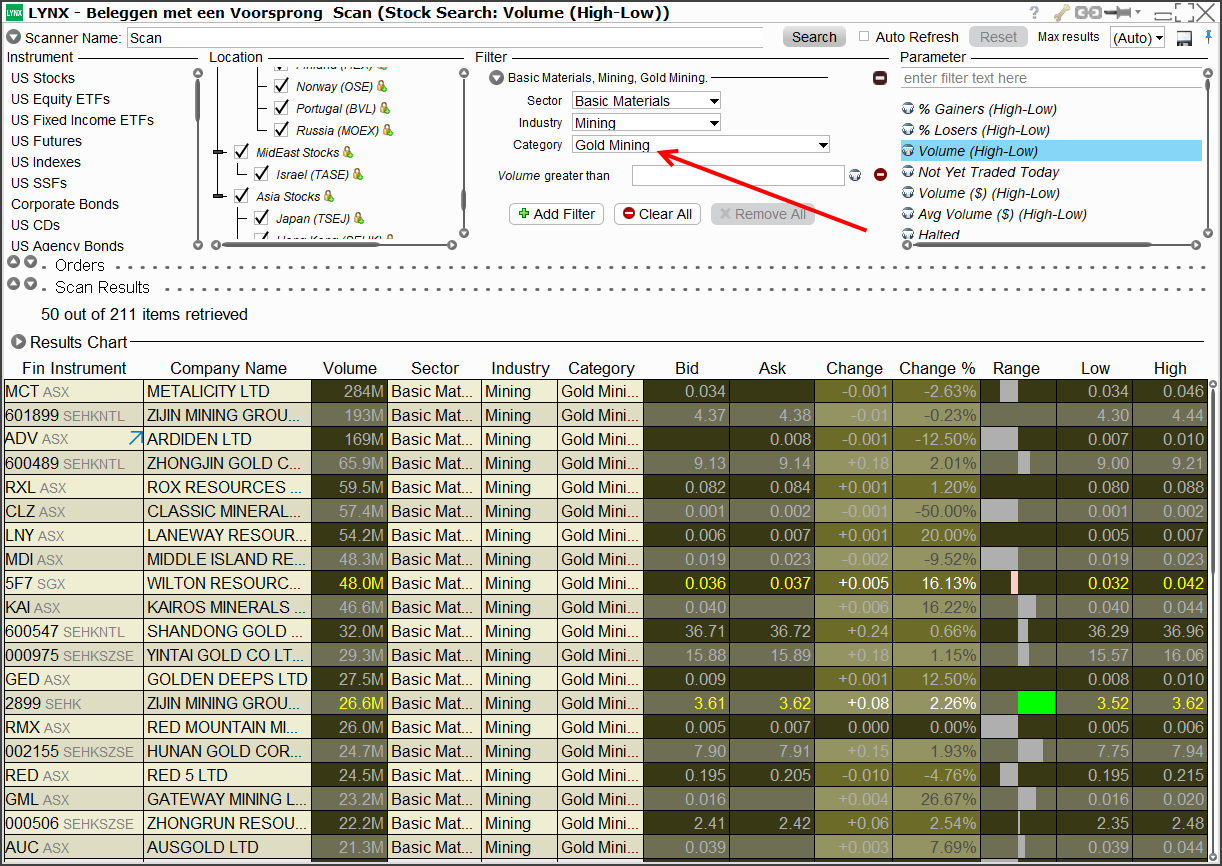Viewport: 1222px width, 866px height.
Task: Click the icon beside % Losers (High-Low)
Action: [x=908, y=130]
